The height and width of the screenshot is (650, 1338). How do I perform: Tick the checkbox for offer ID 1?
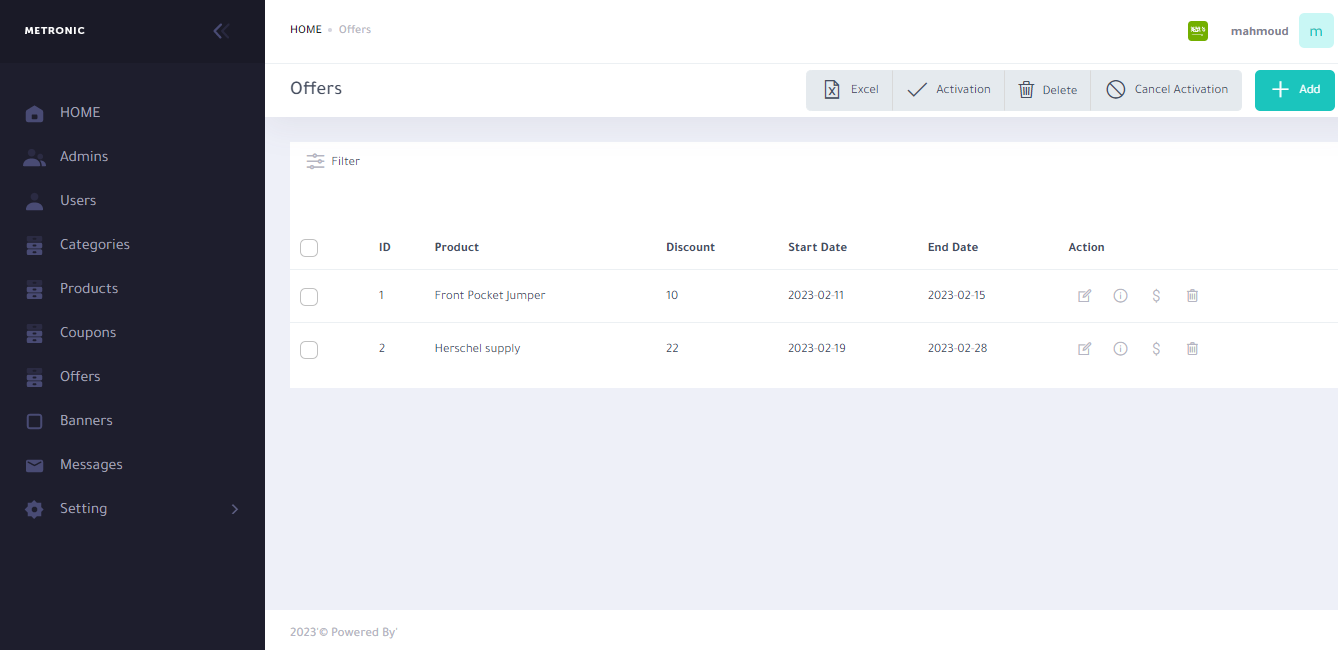(309, 297)
